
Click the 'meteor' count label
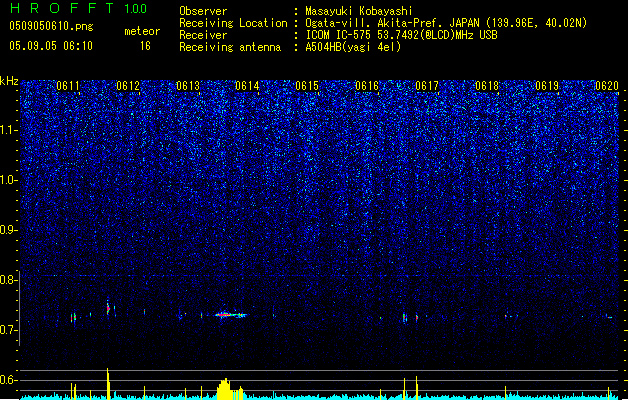coord(142,31)
